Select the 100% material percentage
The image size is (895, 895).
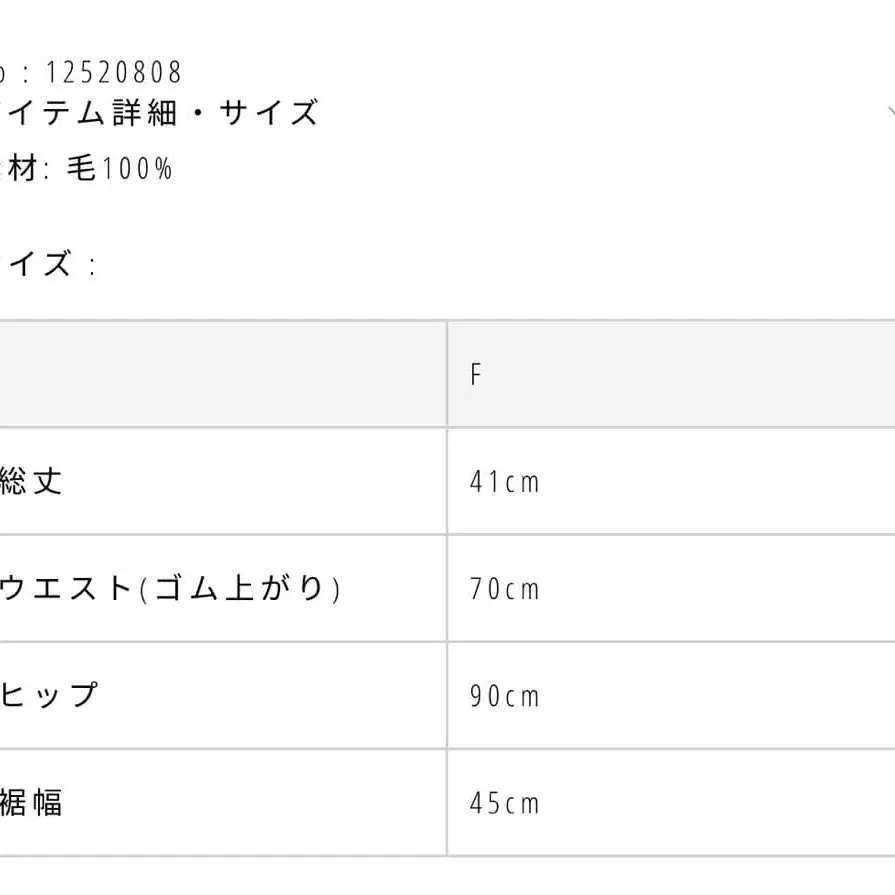135,169
